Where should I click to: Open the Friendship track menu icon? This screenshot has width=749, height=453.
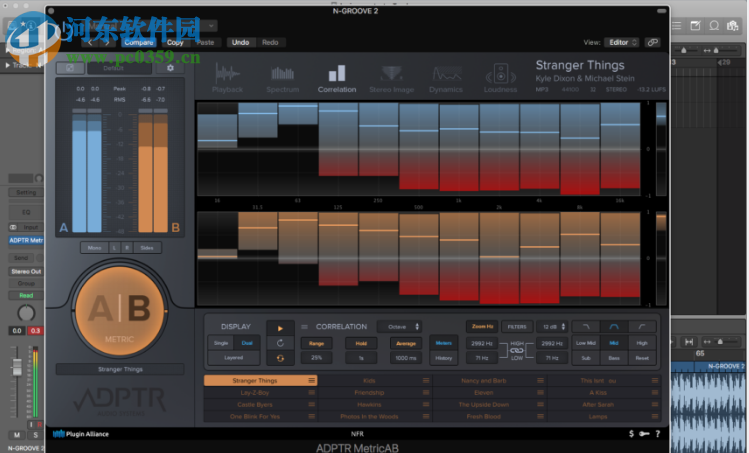(426, 392)
